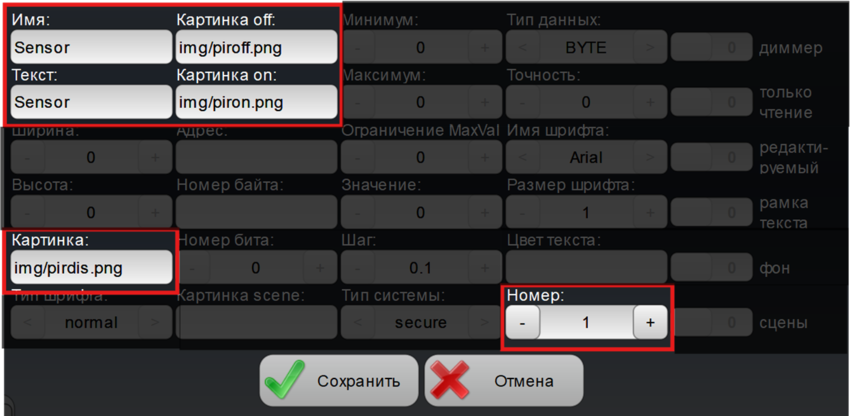Click the green checkmark Save icon
Image resolution: width=850 pixels, height=416 pixels.
[285, 380]
